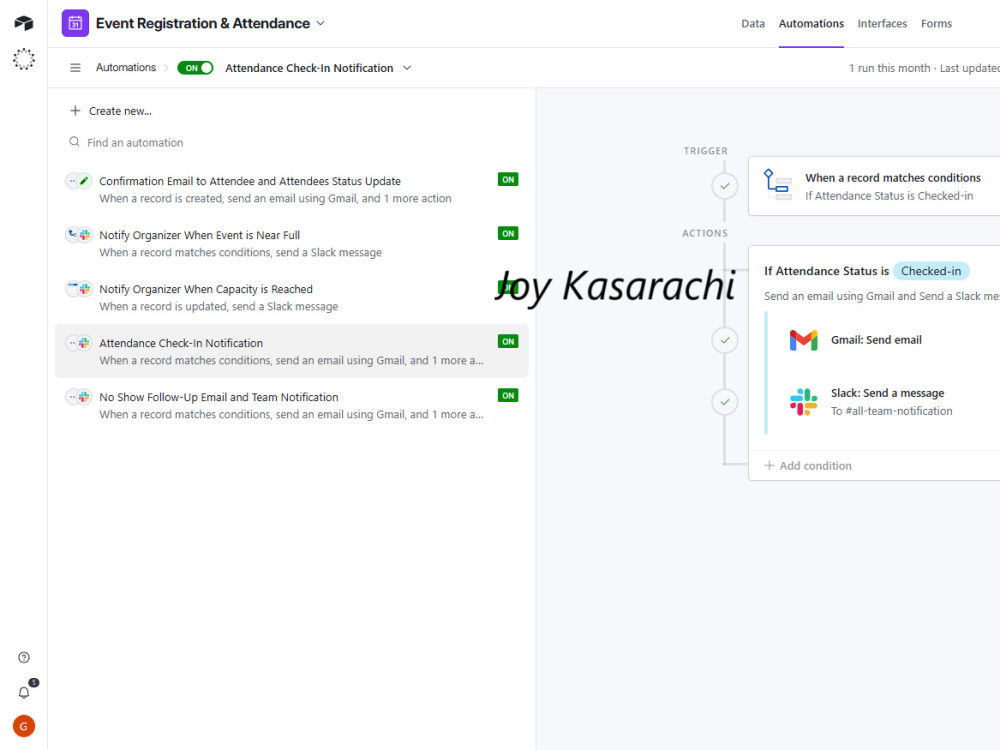This screenshot has height=750, width=1000.
Task: Switch to the Forms tab
Action: pyautogui.click(x=936, y=24)
